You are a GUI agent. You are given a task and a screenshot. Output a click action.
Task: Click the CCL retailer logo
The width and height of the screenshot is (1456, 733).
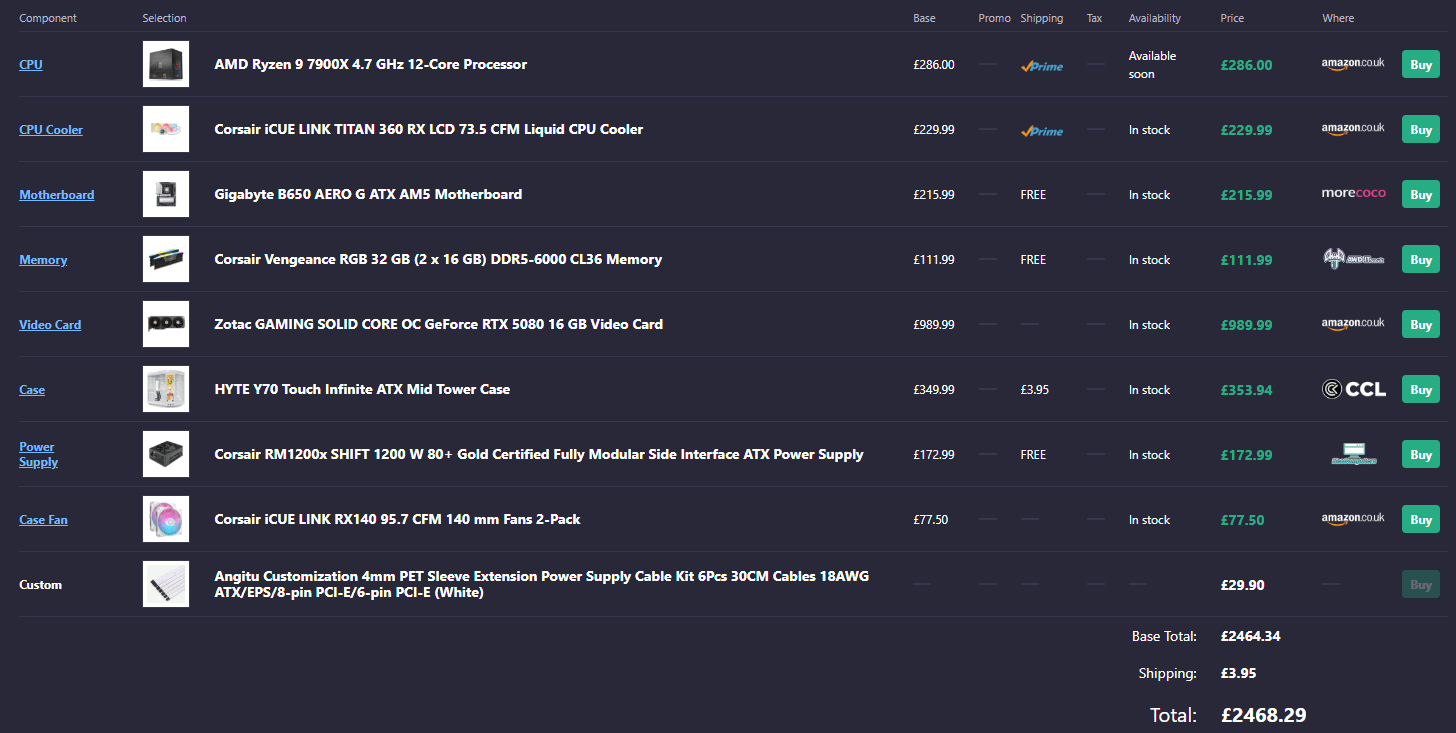coord(1353,390)
